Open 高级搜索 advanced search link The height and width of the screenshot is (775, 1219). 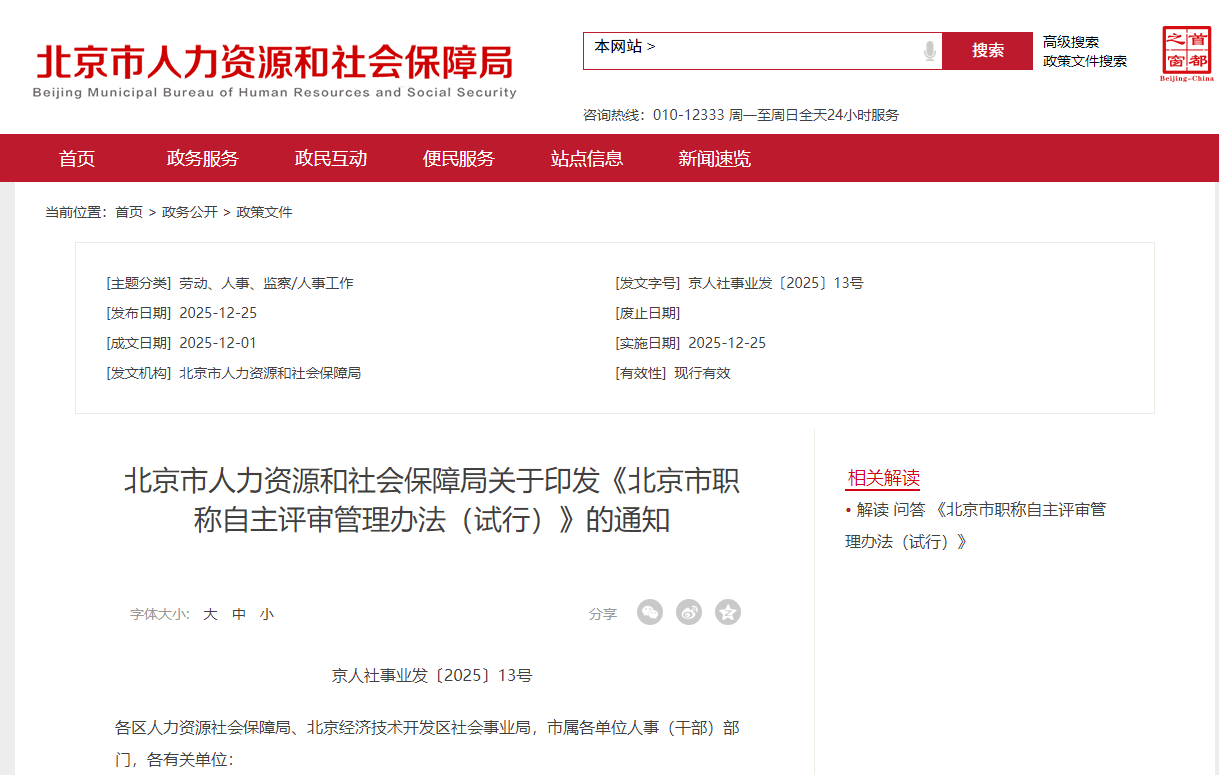coord(1072,41)
